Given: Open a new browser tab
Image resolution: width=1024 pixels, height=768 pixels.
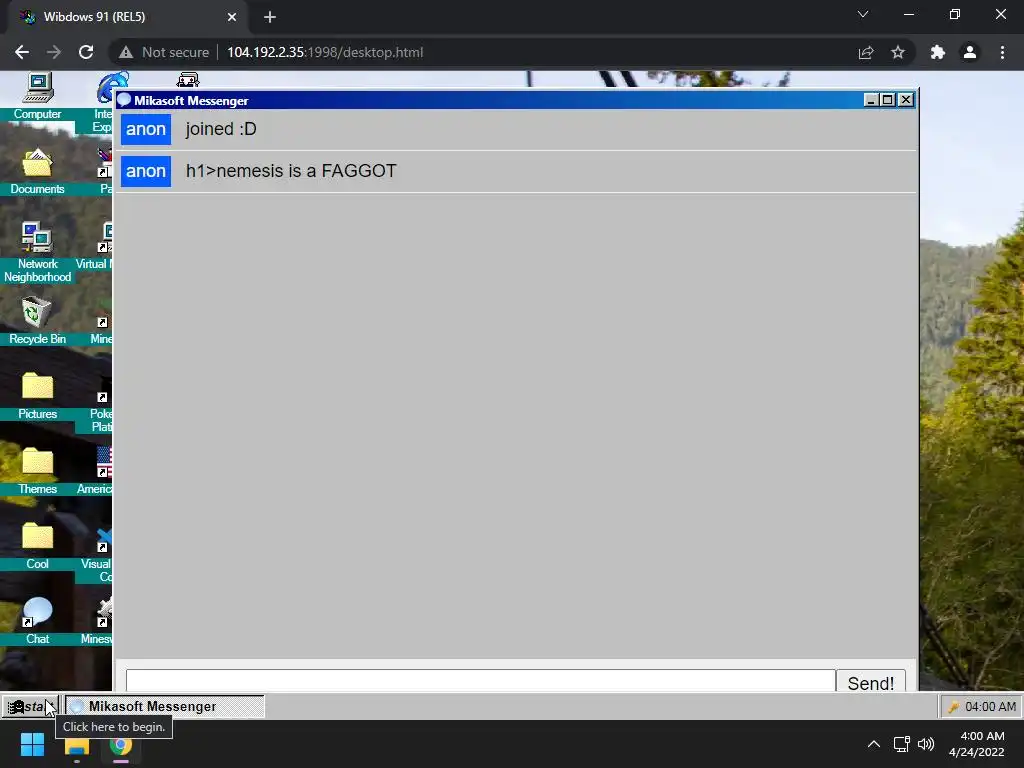Looking at the screenshot, I should (270, 17).
